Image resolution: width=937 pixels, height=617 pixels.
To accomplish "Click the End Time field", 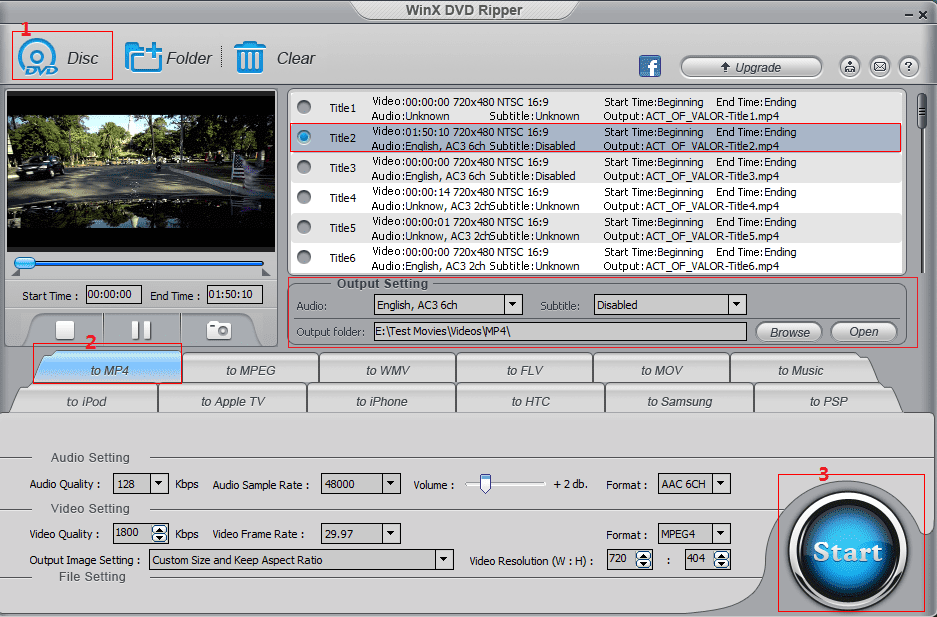I will point(235,294).
